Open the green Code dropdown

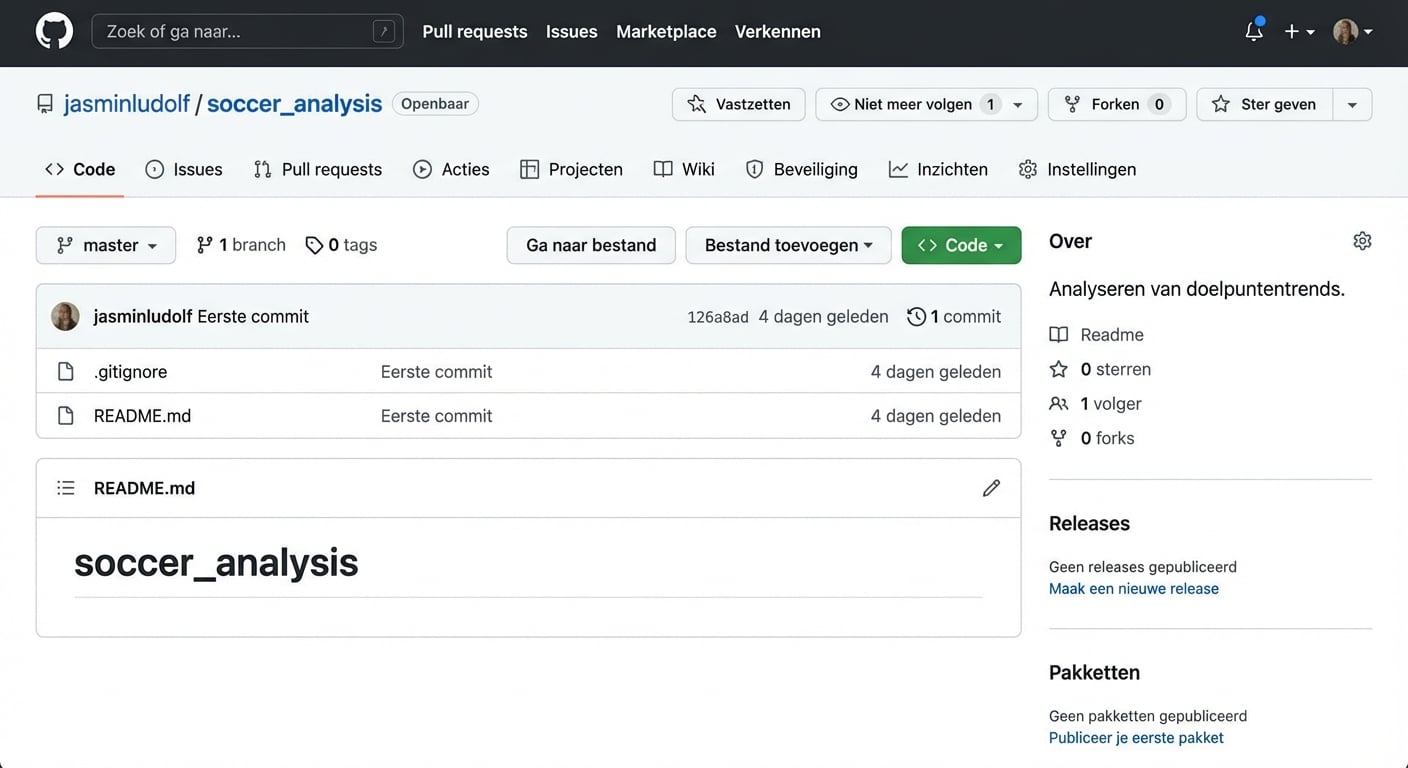pos(961,245)
